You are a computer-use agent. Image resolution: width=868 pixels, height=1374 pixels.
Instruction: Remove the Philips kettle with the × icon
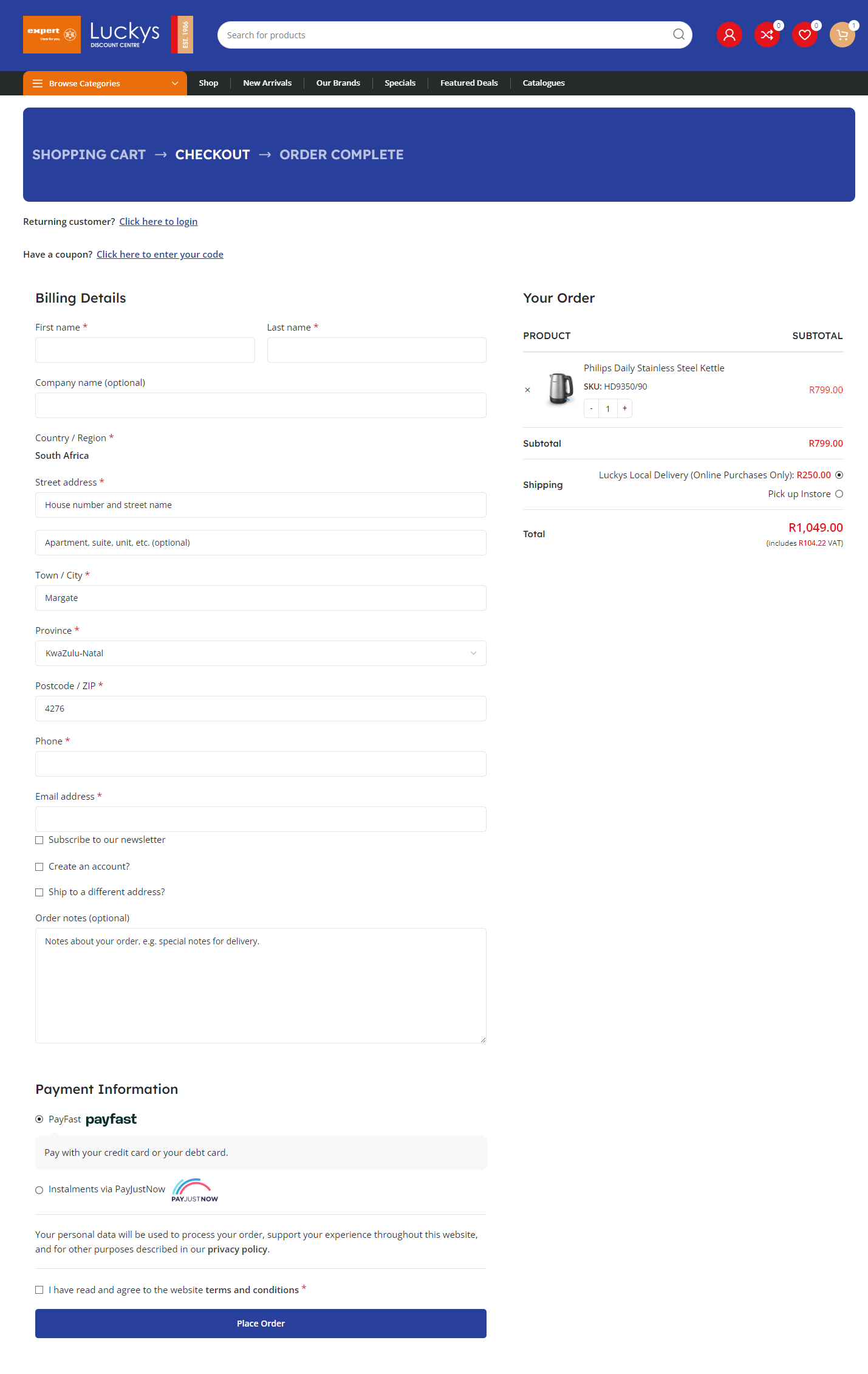528,390
